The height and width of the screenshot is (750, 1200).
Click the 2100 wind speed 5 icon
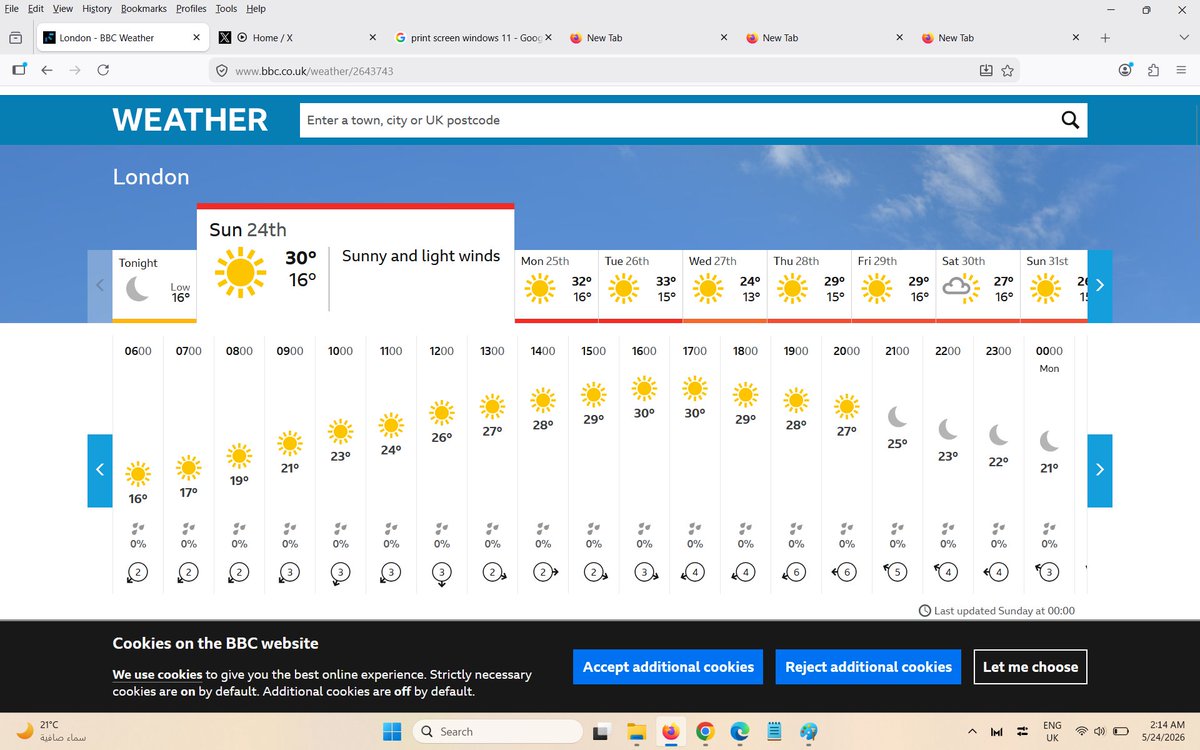[897, 573]
